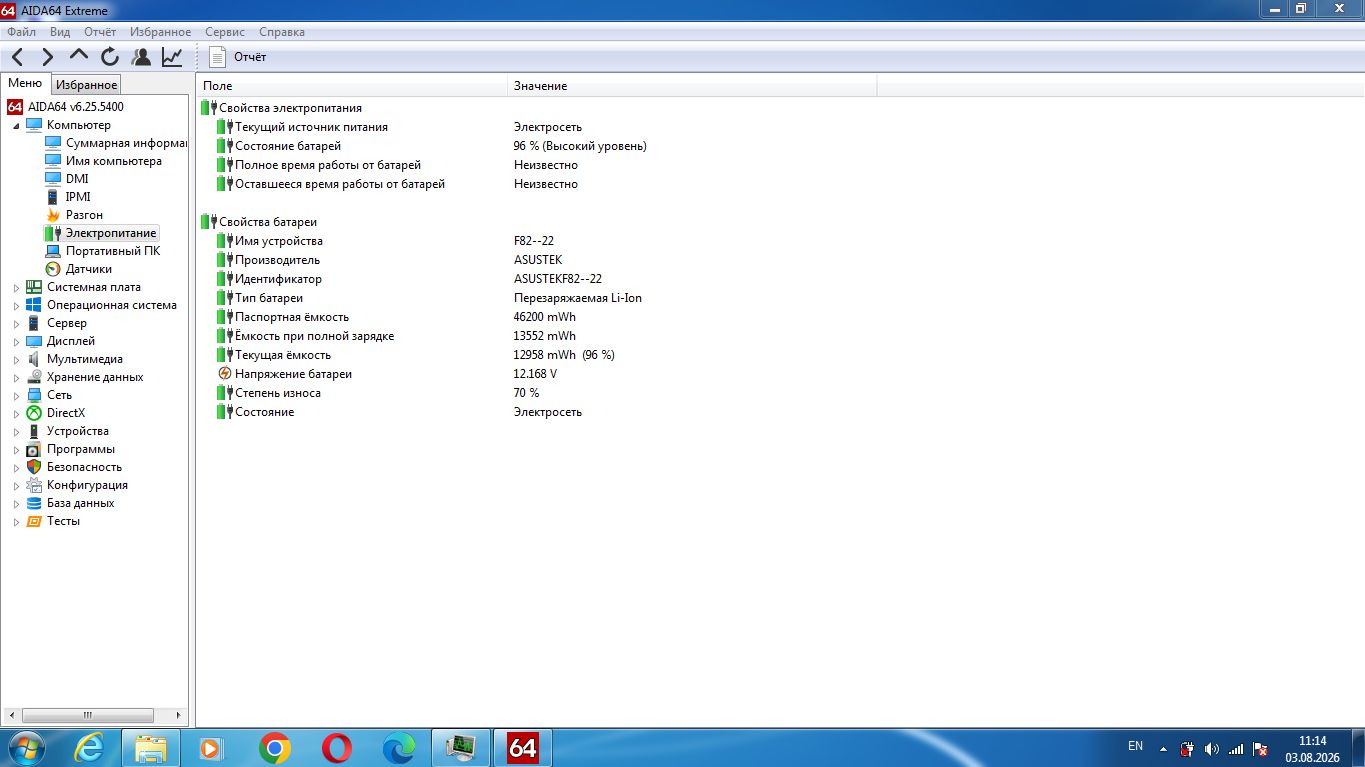Switch to the Избранное tab
The image size is (1365, 767).
coord(87,85)
